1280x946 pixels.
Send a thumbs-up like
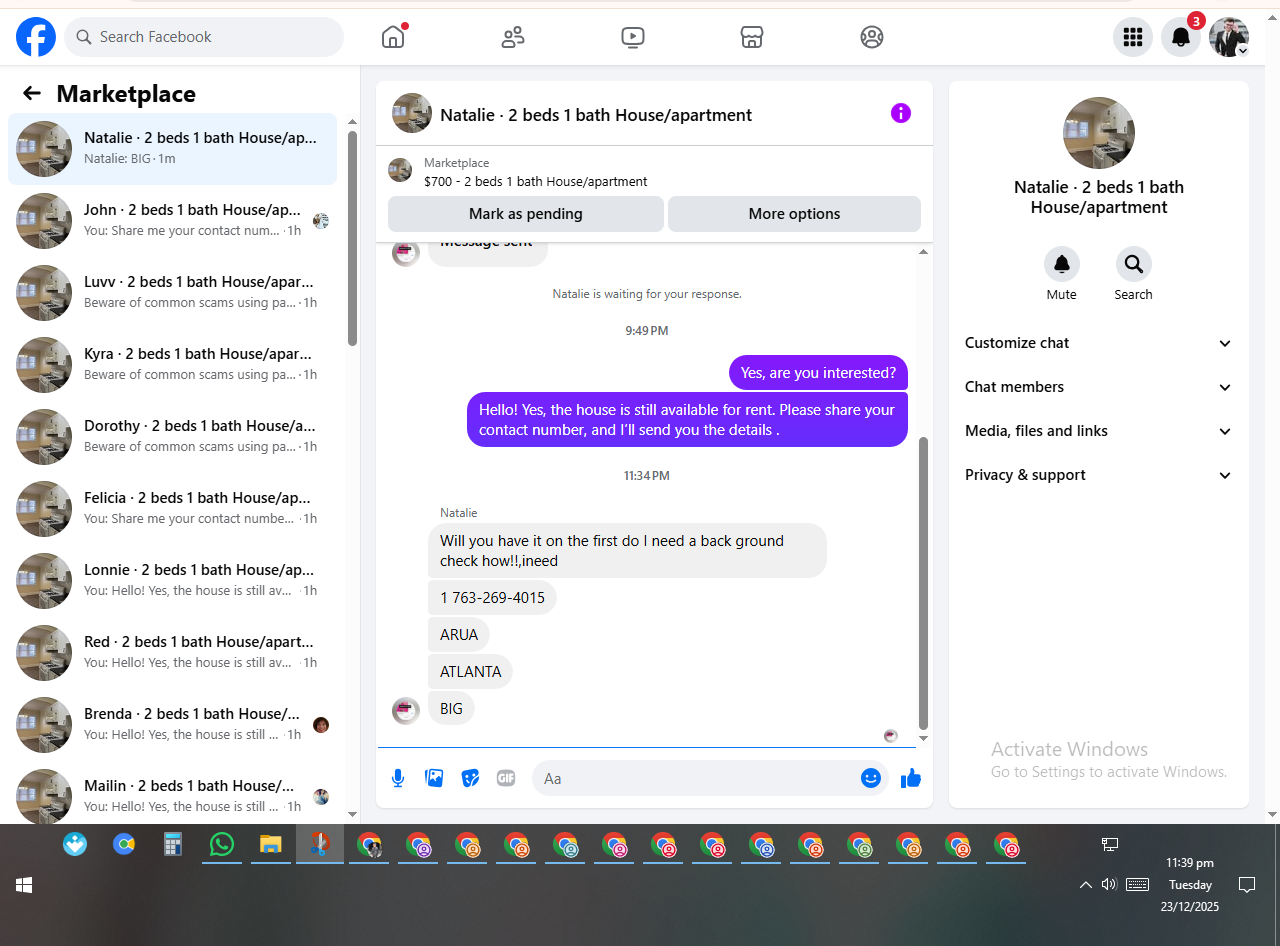point(911,778)
